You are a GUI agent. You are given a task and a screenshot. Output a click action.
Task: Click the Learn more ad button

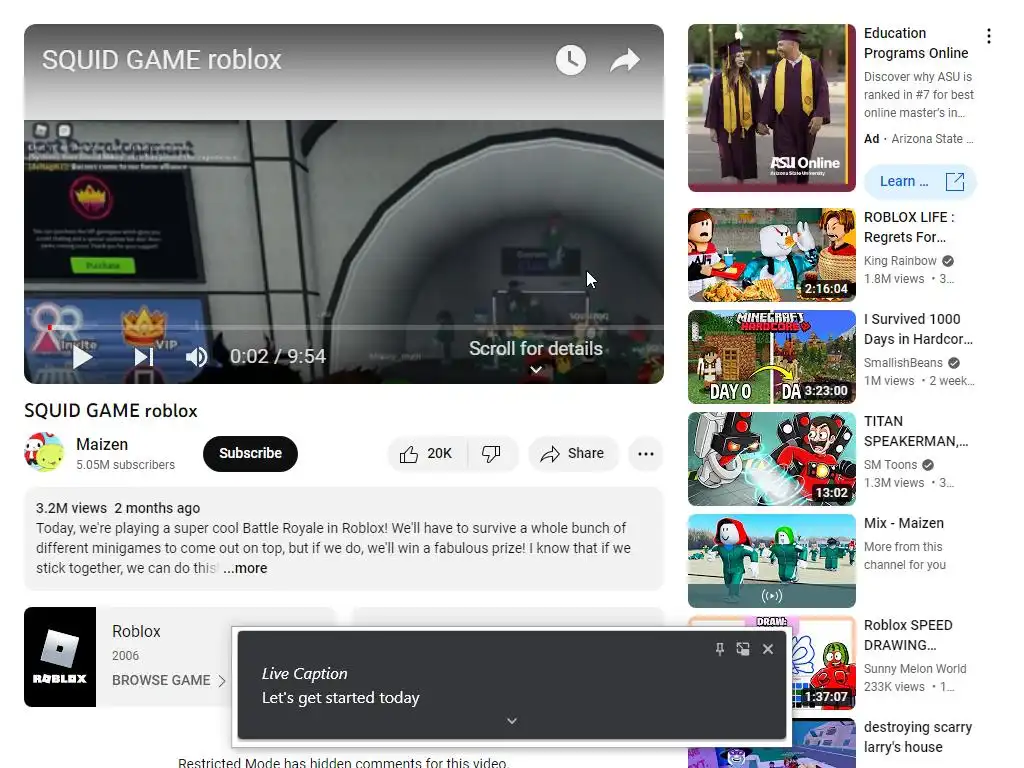[x=920, y=182]
